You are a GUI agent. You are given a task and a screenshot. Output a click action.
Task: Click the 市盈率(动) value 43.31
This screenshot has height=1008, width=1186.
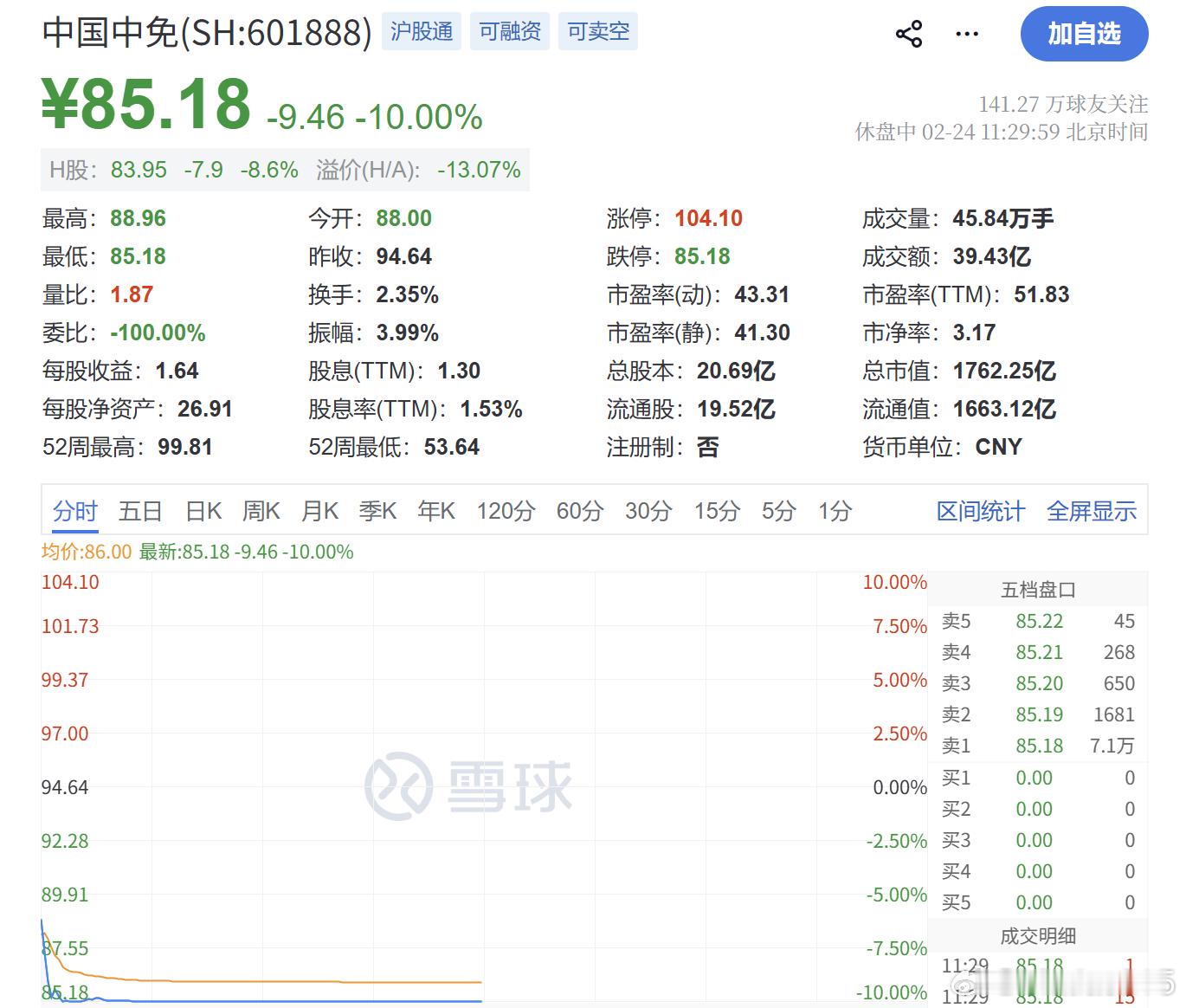(x=762, y=294)
